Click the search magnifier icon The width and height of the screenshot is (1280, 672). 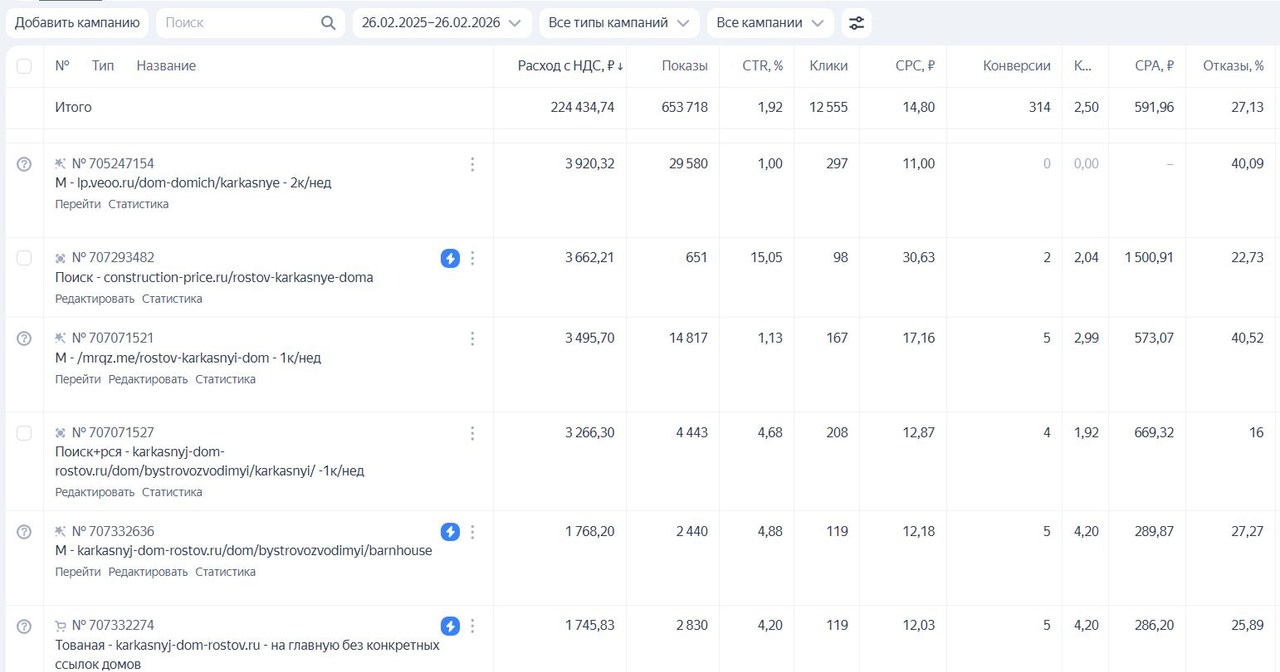tap(328, 23)
